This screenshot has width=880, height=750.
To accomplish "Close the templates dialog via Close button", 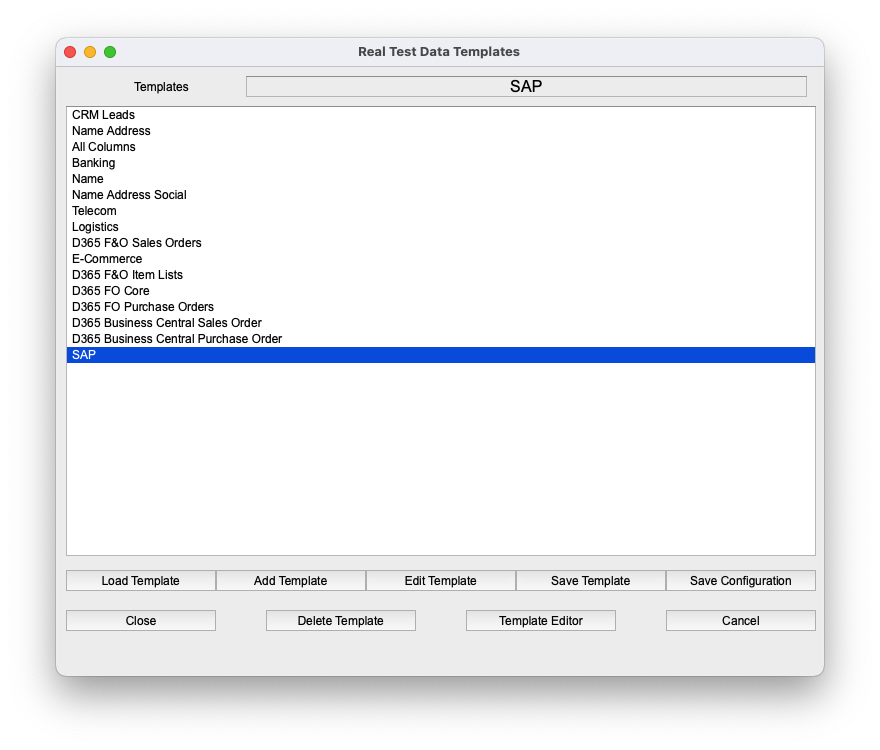I will [141, 620].
